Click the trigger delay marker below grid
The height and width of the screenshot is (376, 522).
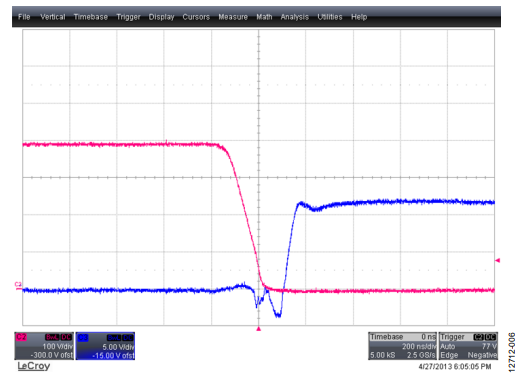[258, 329]
